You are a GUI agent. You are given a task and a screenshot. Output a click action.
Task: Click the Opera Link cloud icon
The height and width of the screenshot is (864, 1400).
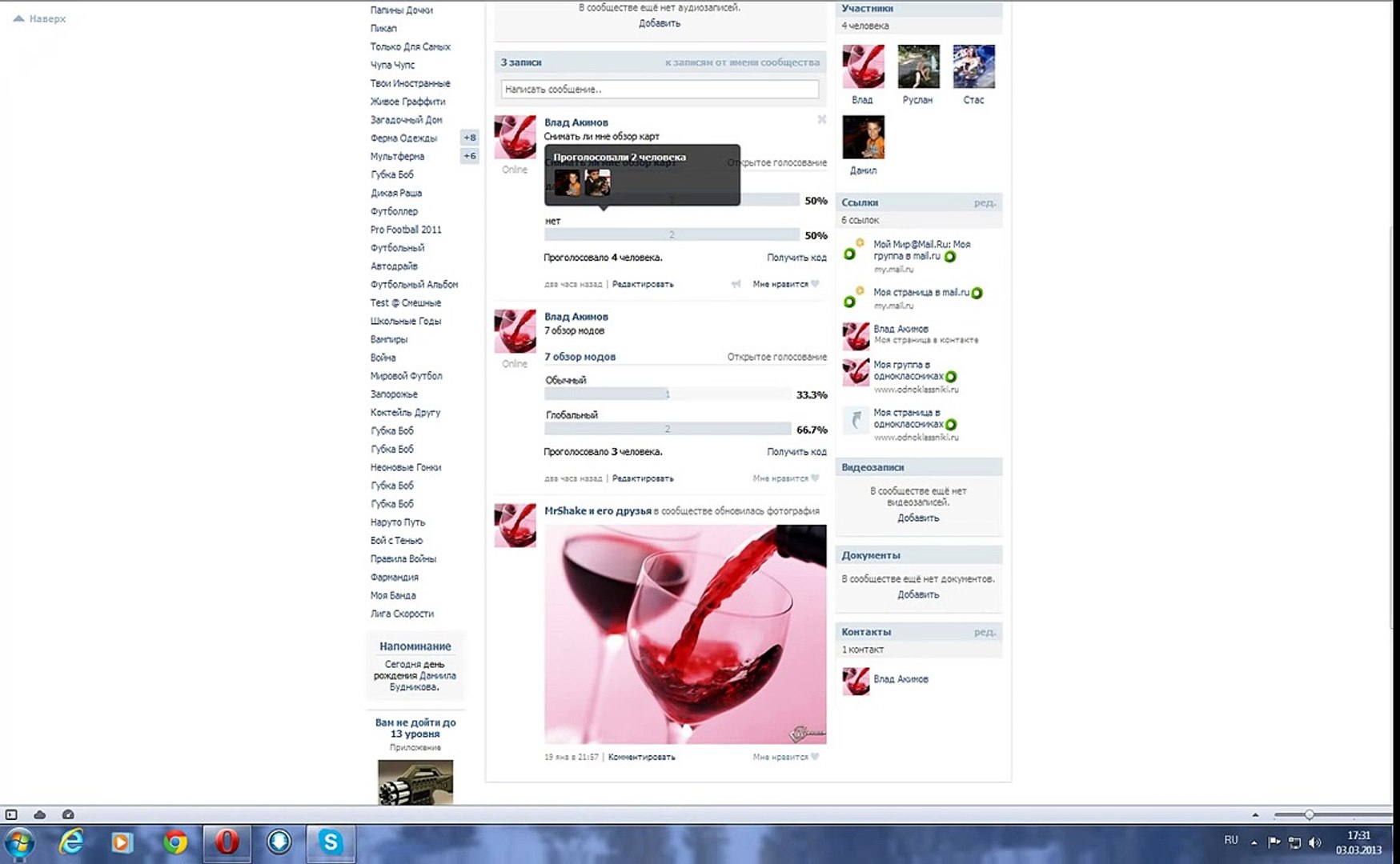pyautogui.click(x=40, y=814)
